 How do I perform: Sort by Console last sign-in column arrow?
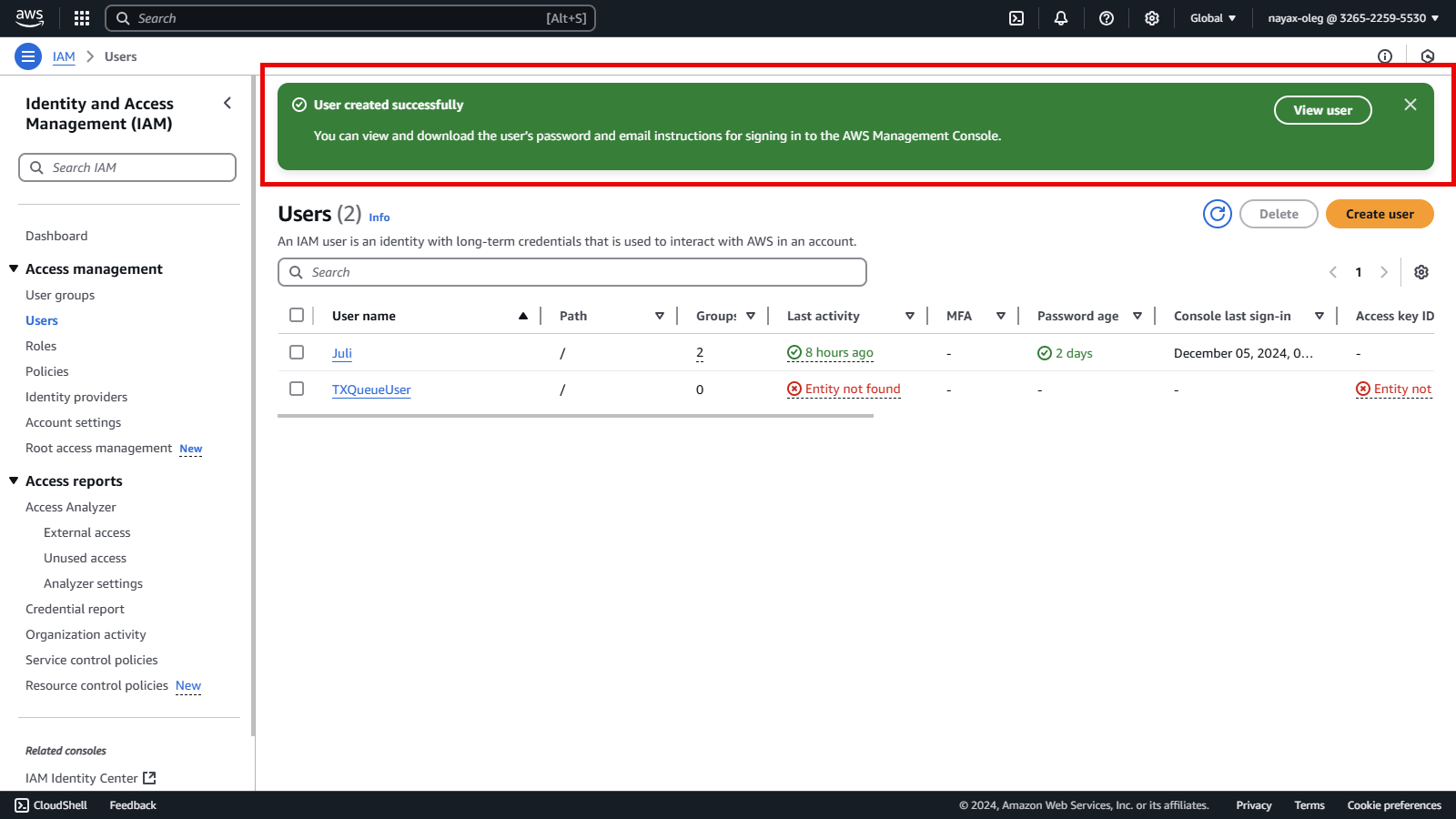(1319, 316)
